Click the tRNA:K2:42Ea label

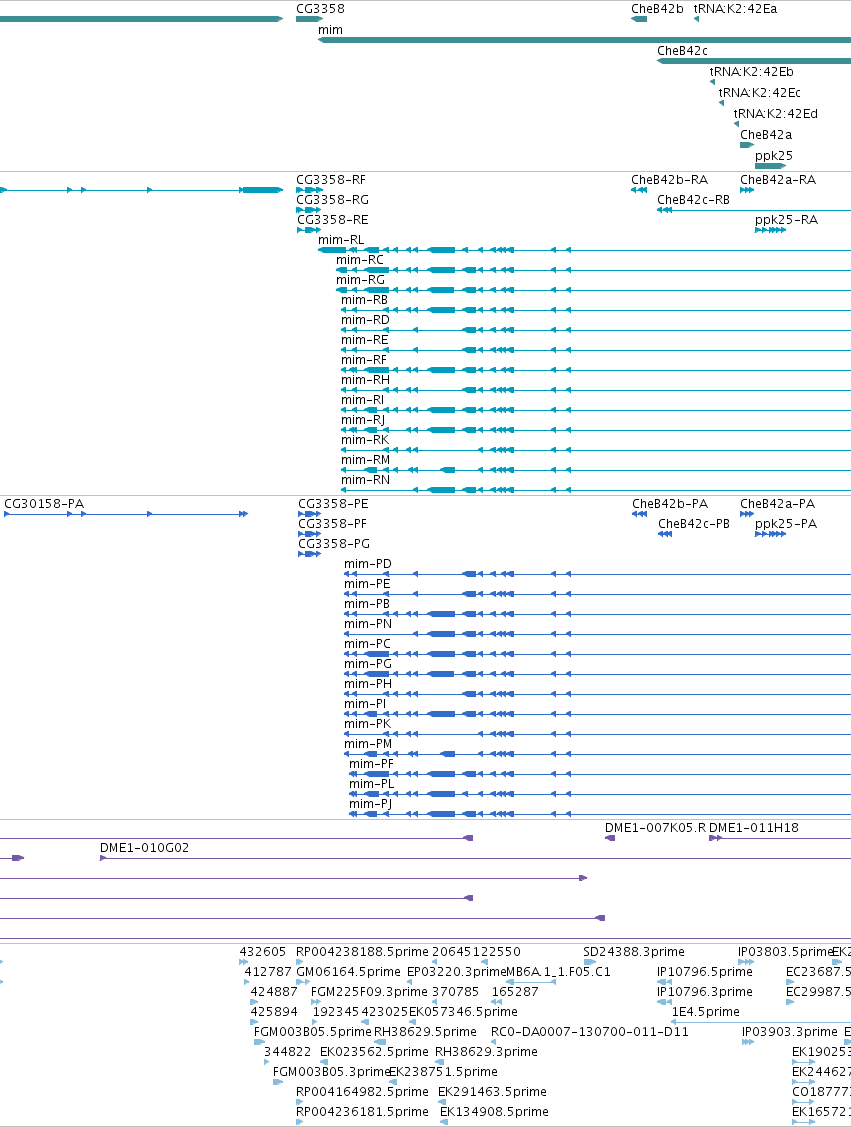click(735, 9)
